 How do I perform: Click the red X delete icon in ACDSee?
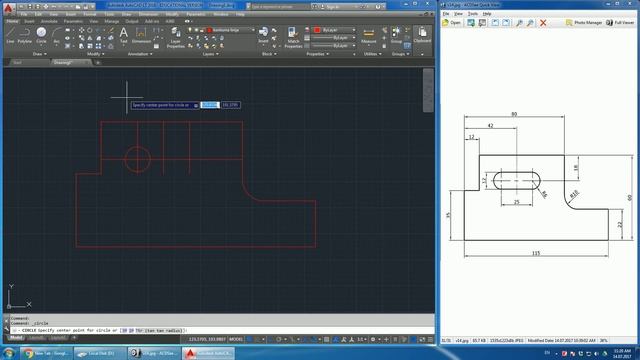(543, 23)
